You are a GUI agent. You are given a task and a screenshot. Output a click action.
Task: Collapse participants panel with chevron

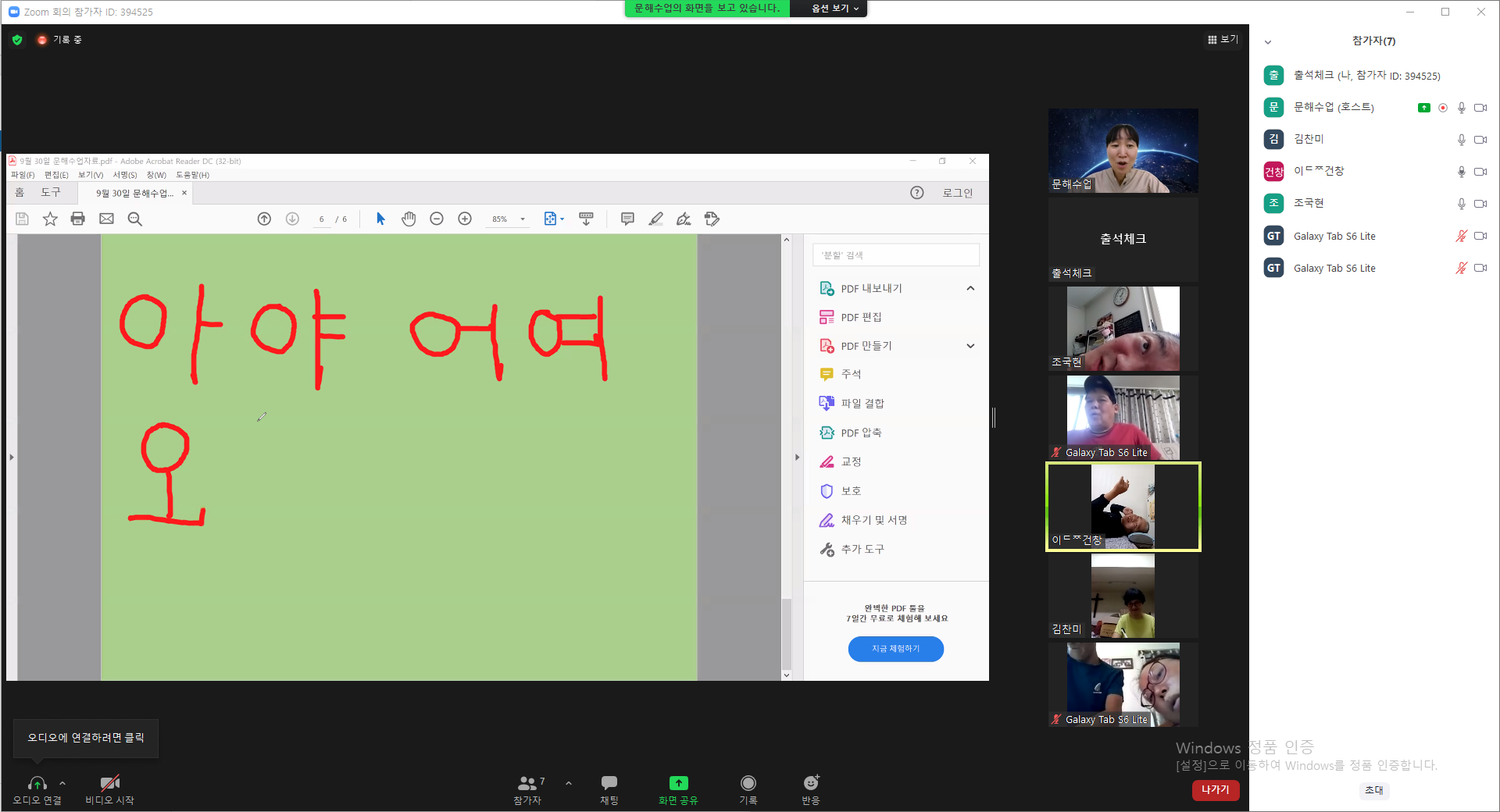coord(1268,41)
